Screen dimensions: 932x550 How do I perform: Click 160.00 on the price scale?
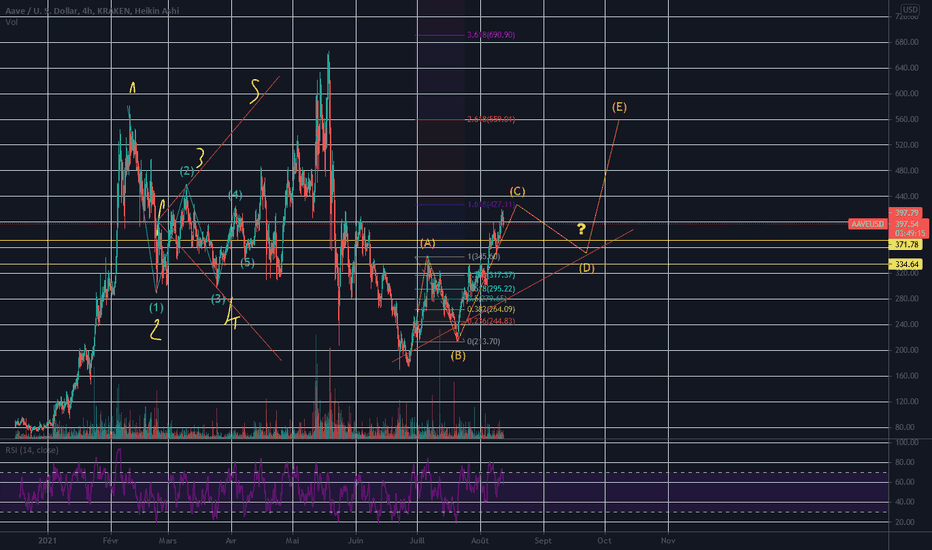pos(906,376)
